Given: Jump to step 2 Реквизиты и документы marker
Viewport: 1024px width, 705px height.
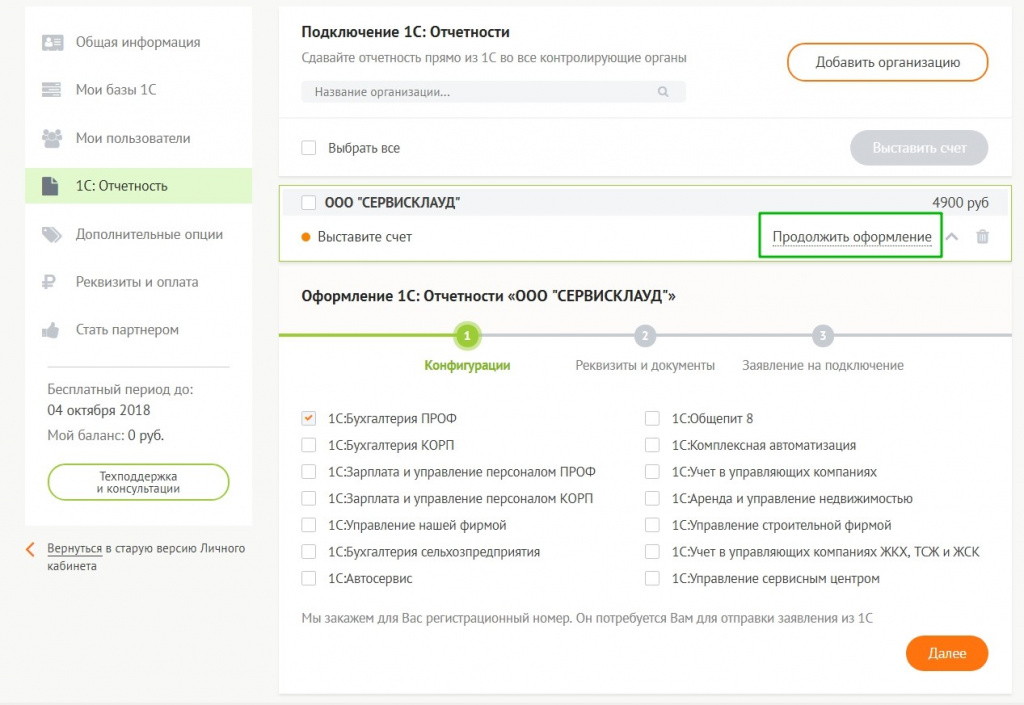Looking at the screenshot, I should click(x=645, y=336).
